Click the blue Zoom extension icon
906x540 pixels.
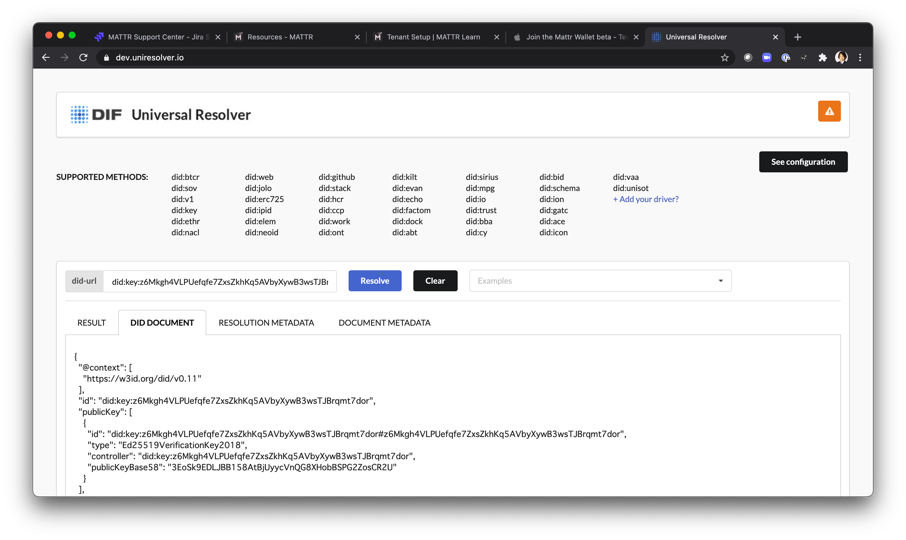pyautogui.click(x=766, y=58)
